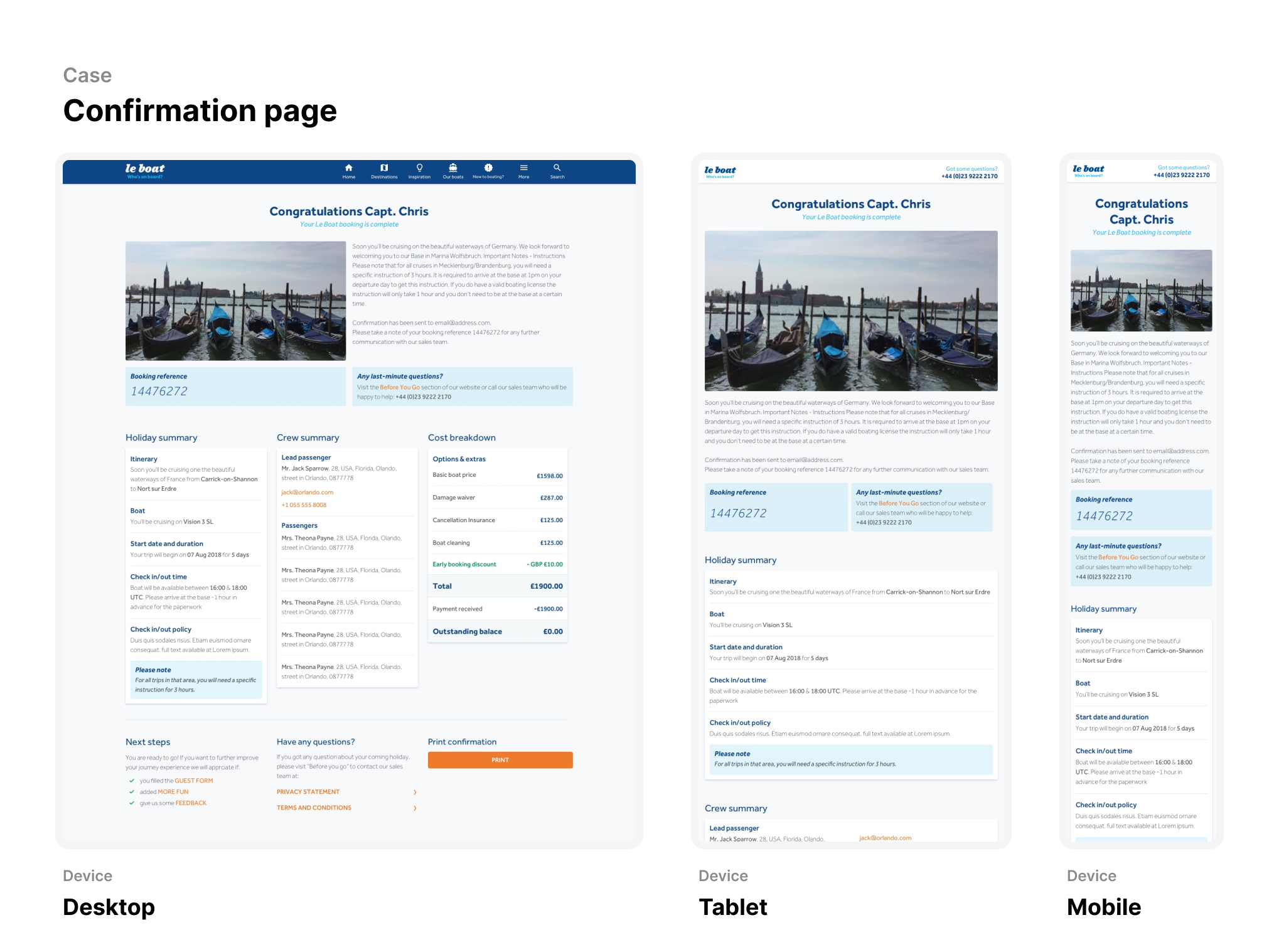Screen dimensions: 1279x952
Task: Click desktop Before You Go link
Action: click(x=400, y=388)
